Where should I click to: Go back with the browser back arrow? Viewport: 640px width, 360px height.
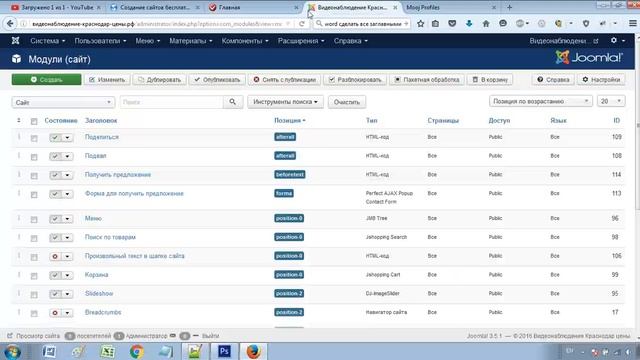click(10, 24)
